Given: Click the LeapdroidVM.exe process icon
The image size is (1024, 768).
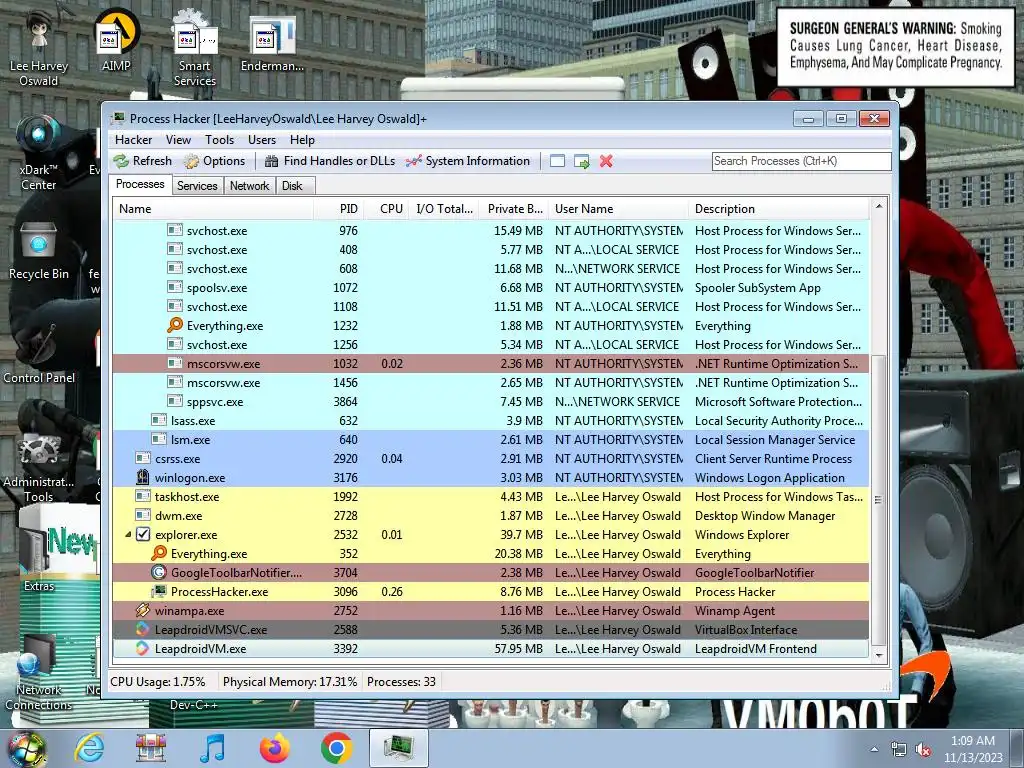Looking at the screenshot, I should tap(142, 648).
